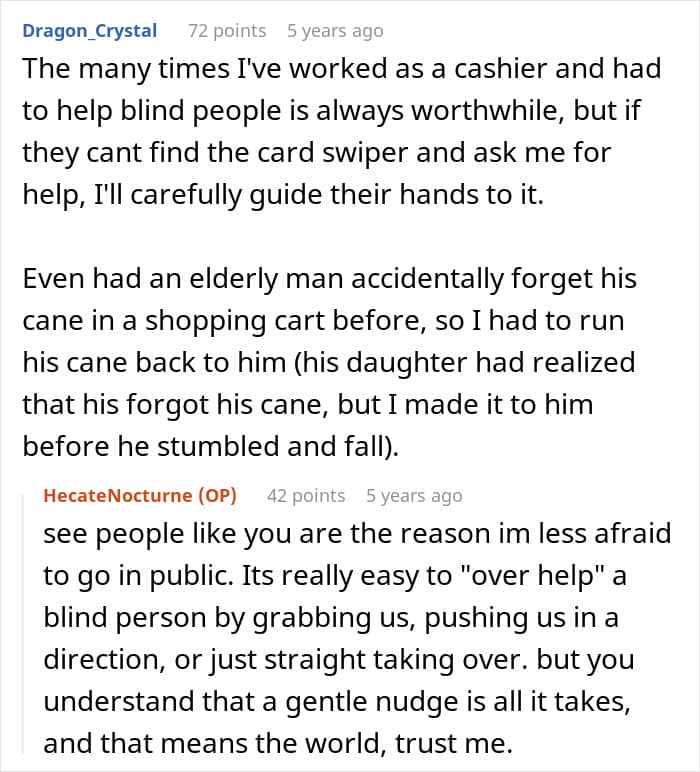Viewport: 700px width, 772px height.
Task: Open Dragon_Crystal's user profile link
Action: point(90,31)
